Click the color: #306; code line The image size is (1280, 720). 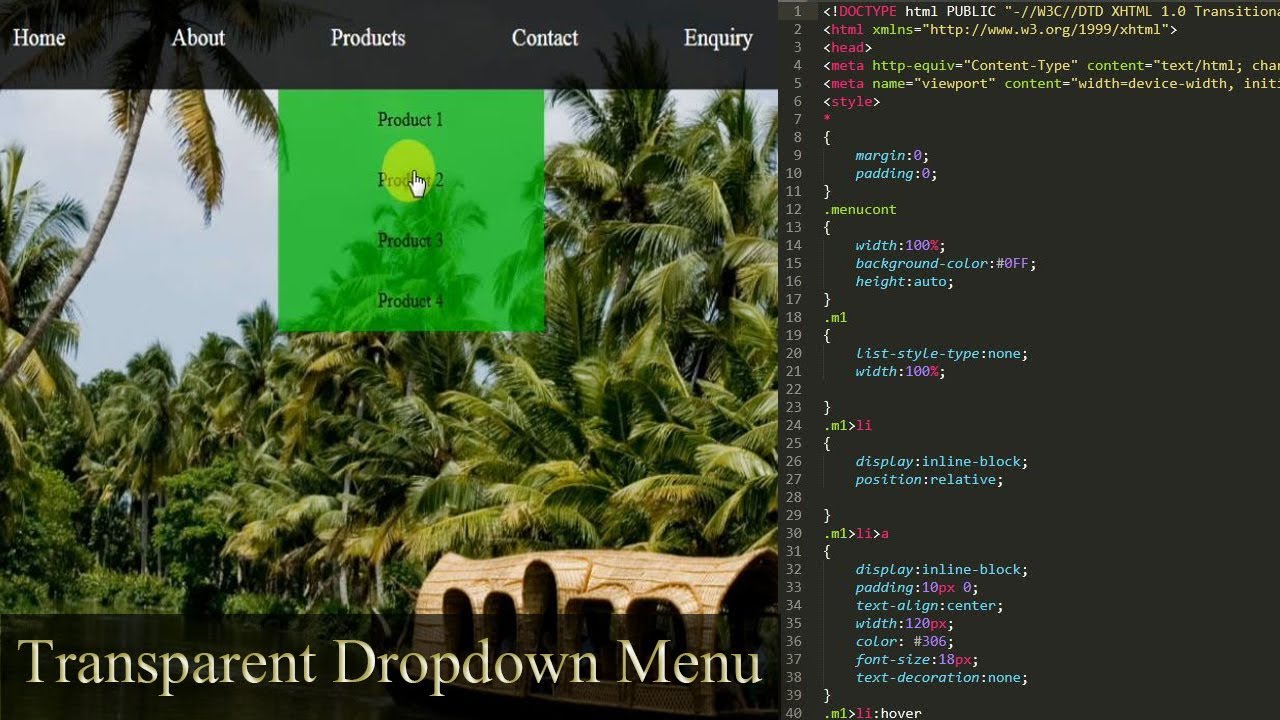click(x=904, y=642)
